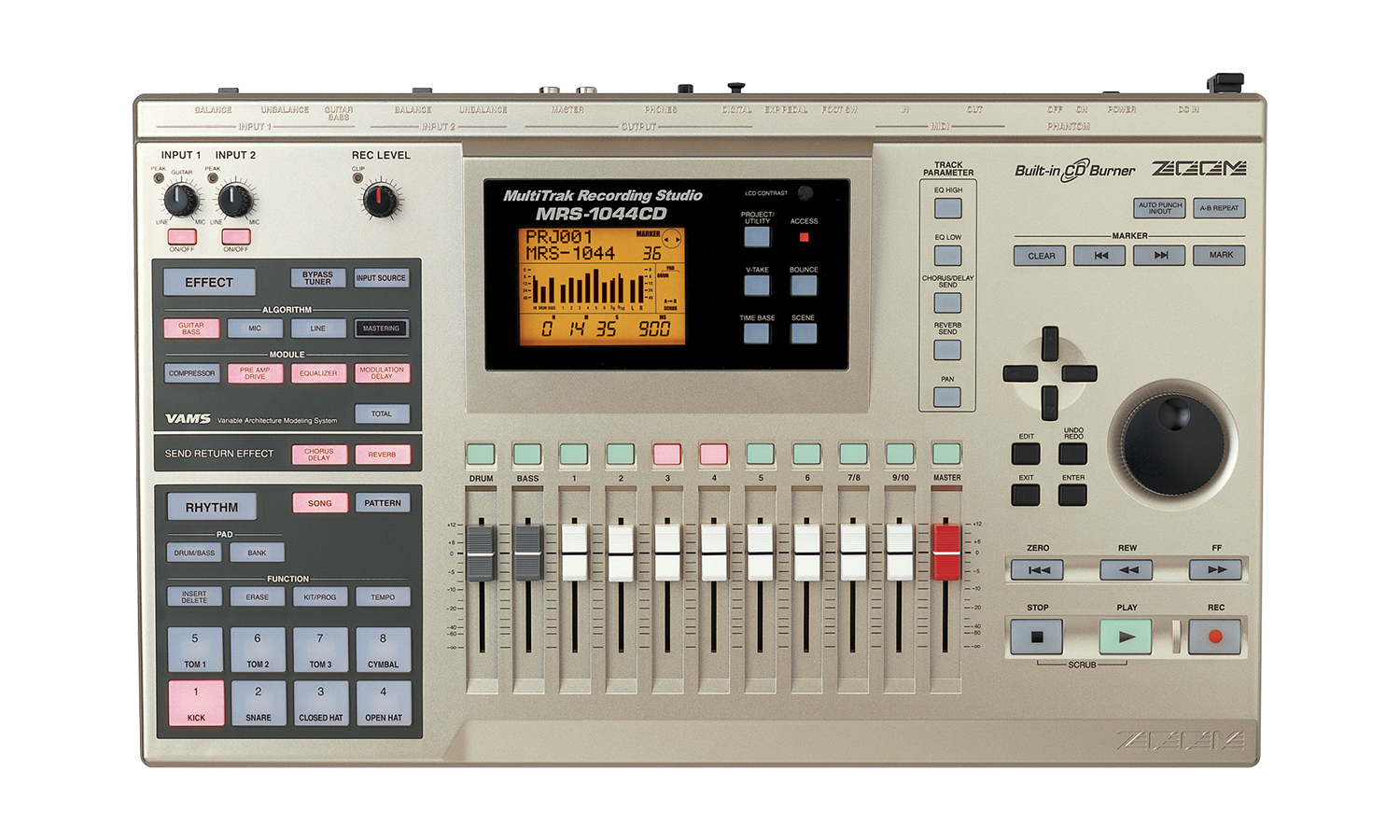
Task: Tap the REW rewind button
Action: point(1127,569)
